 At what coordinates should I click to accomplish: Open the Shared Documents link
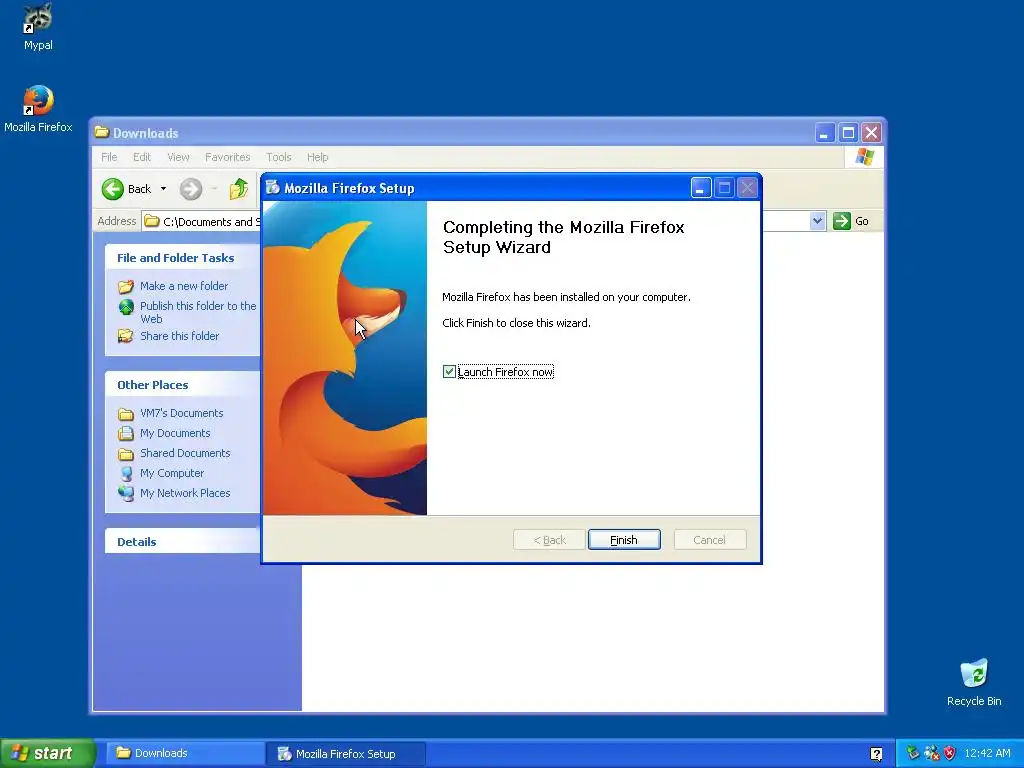(185, 453)
